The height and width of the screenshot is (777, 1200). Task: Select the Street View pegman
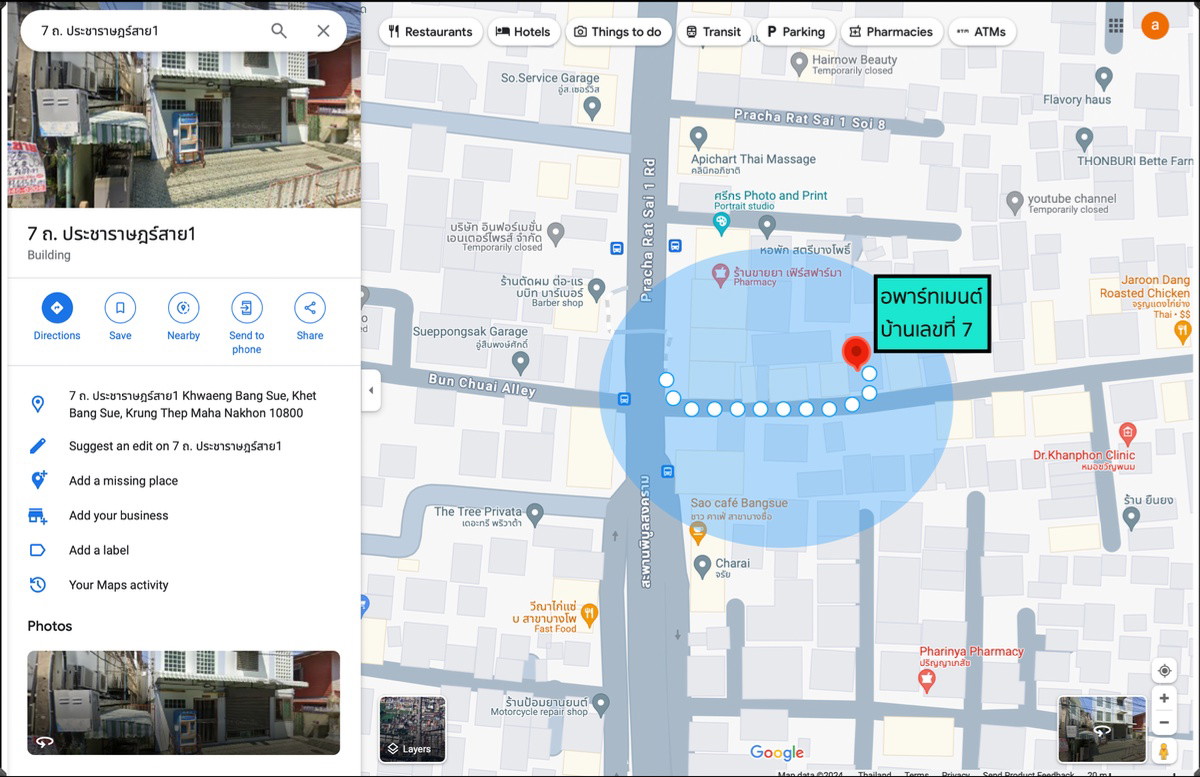pyautogui.click(x=1164, y=750)
